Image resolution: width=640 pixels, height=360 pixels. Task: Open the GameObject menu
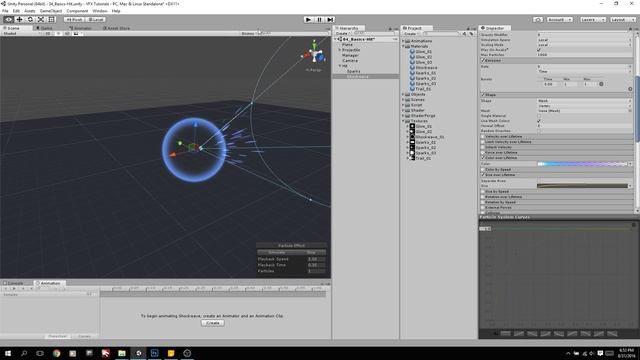tap(51, 11)
